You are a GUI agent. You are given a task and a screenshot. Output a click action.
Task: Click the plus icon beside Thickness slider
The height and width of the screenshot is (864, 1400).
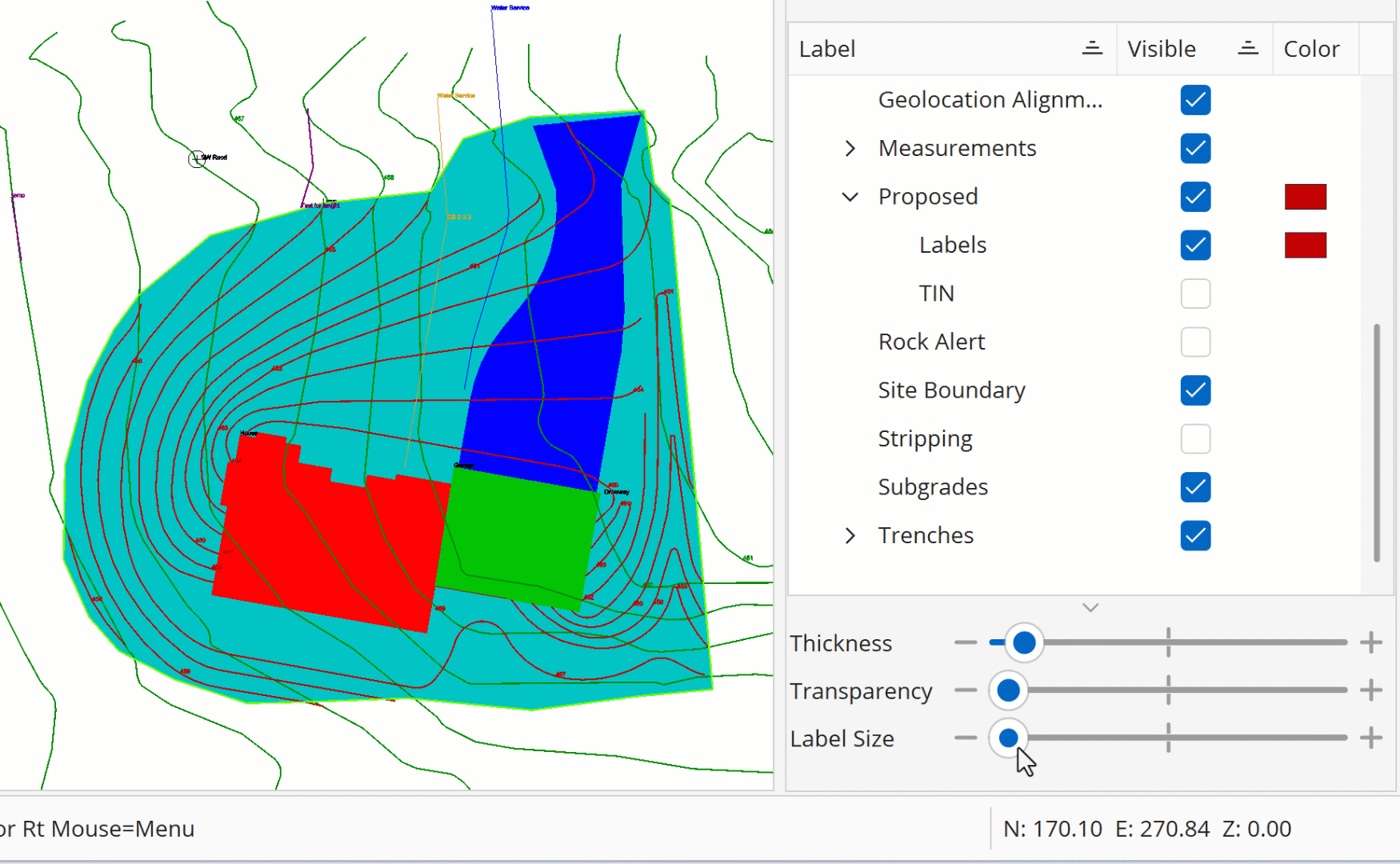[1370, 642]
